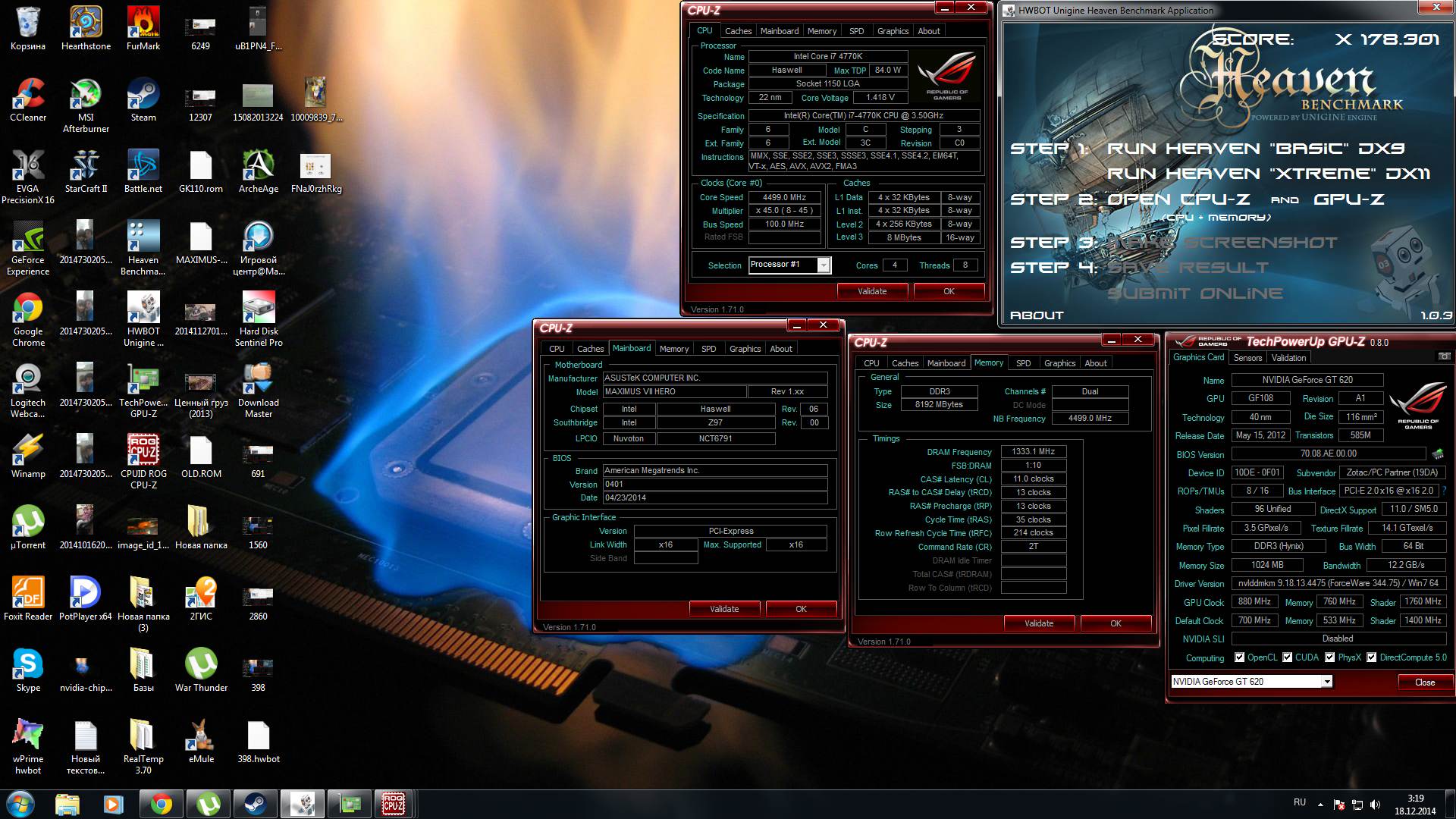Open Caches tab in top CPU-Z window
This screenshot has width=1456, height=819.
coord(738,31)
